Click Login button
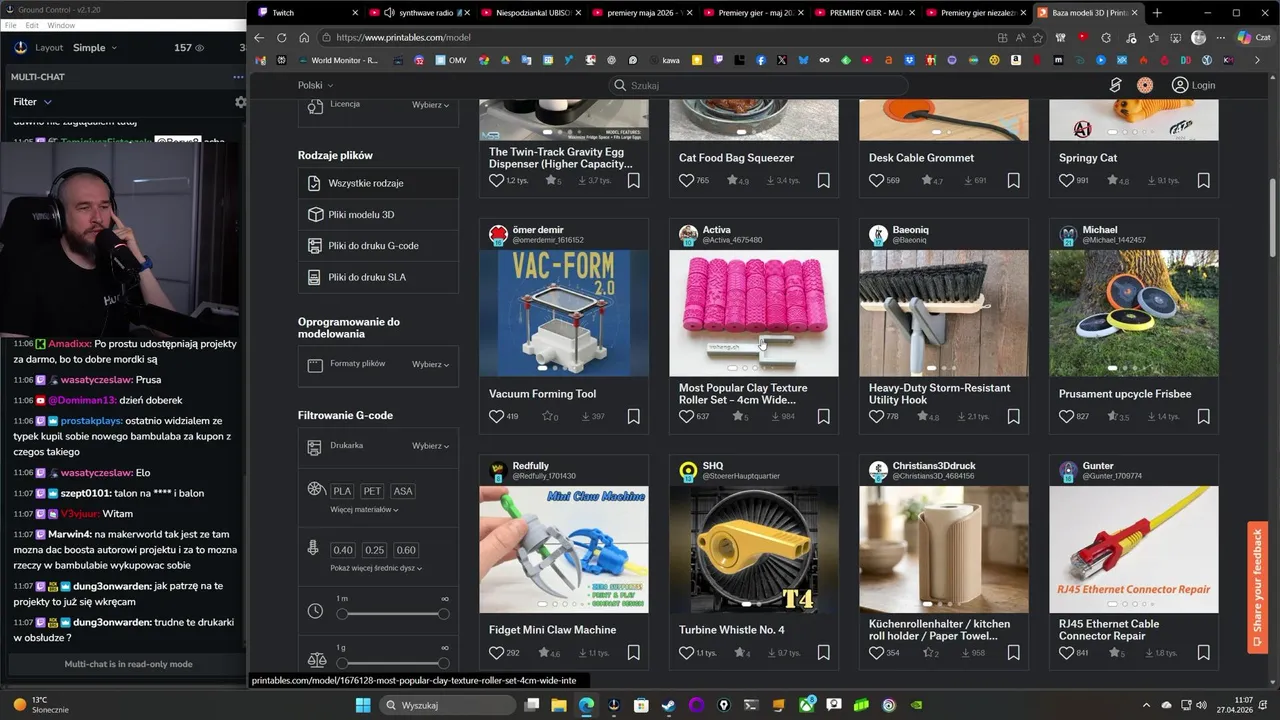The width and height of the screenshot is (1280, 720). [x=1194, y=85]
